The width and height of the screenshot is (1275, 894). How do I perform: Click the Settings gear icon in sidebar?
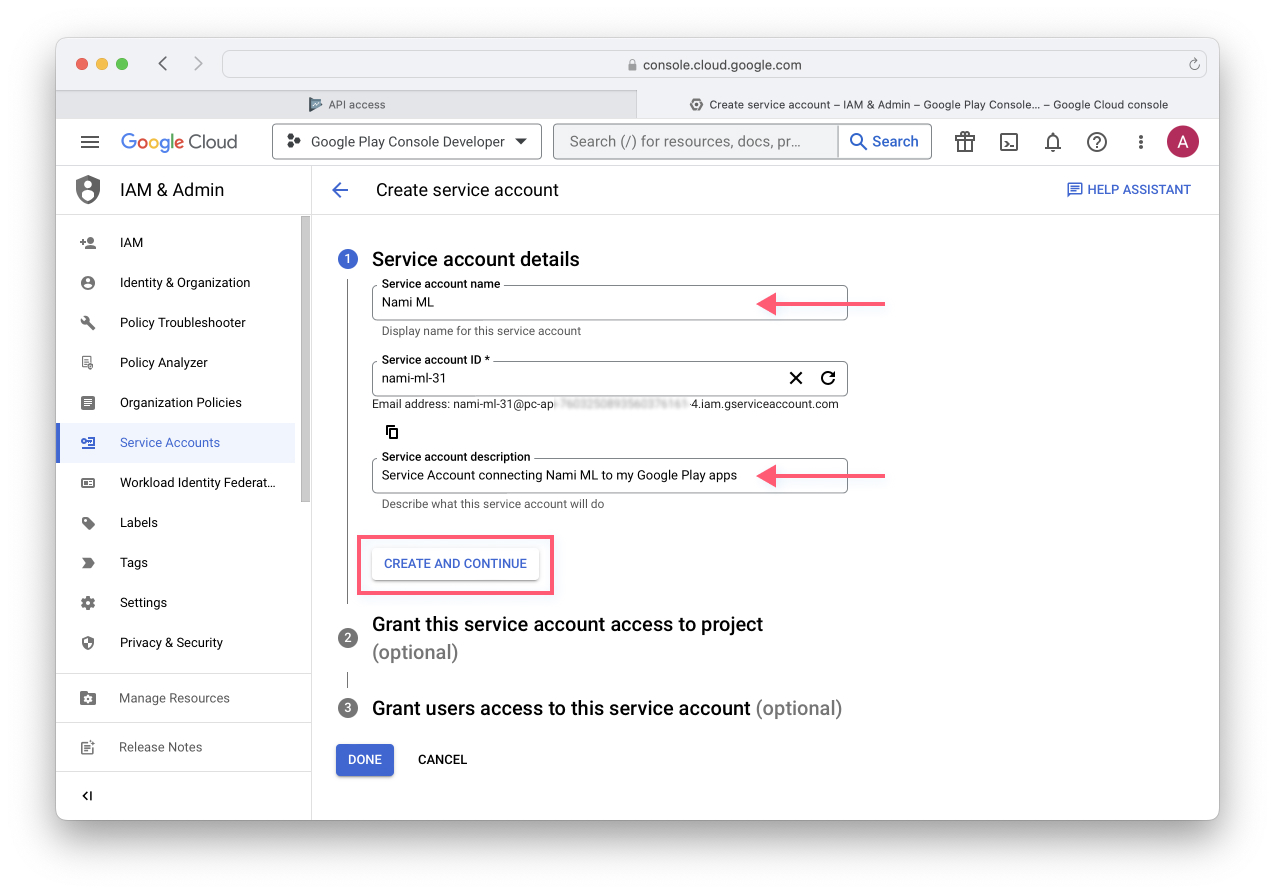click(x=88, y=603)
